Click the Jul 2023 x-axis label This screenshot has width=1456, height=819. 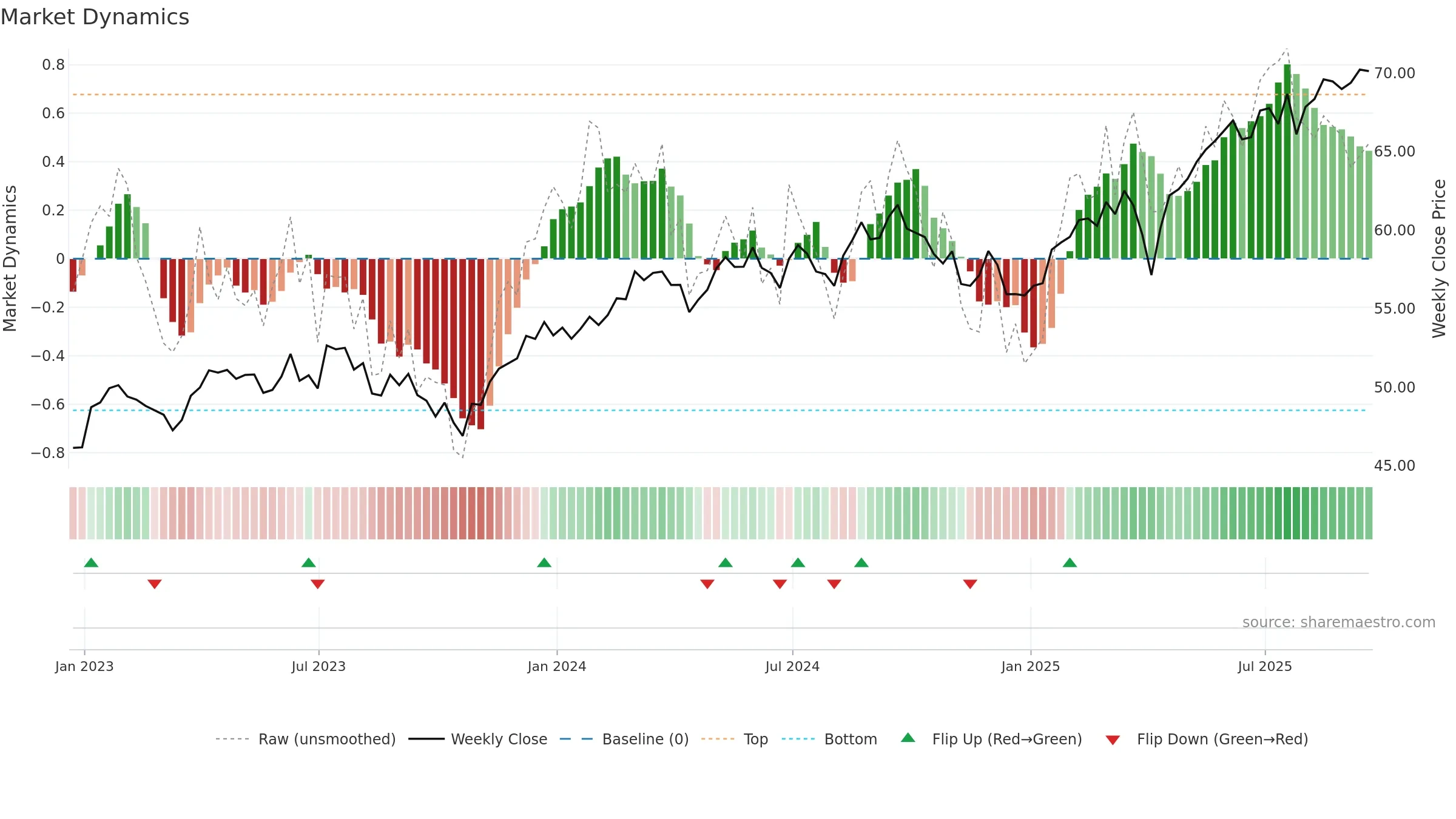tap(318, 666)
